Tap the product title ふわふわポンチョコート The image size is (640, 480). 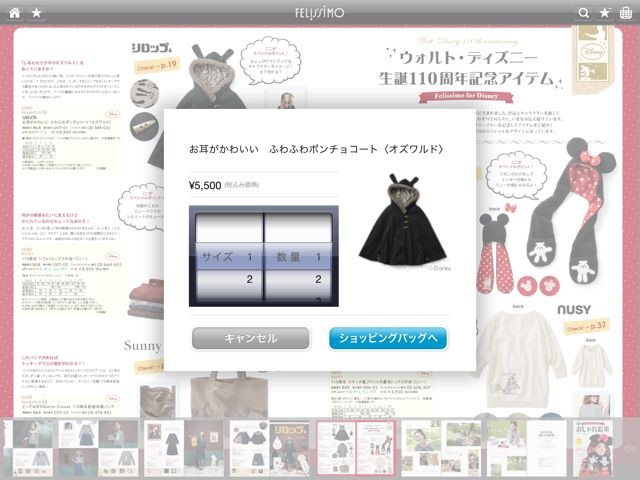pos(316,149)
